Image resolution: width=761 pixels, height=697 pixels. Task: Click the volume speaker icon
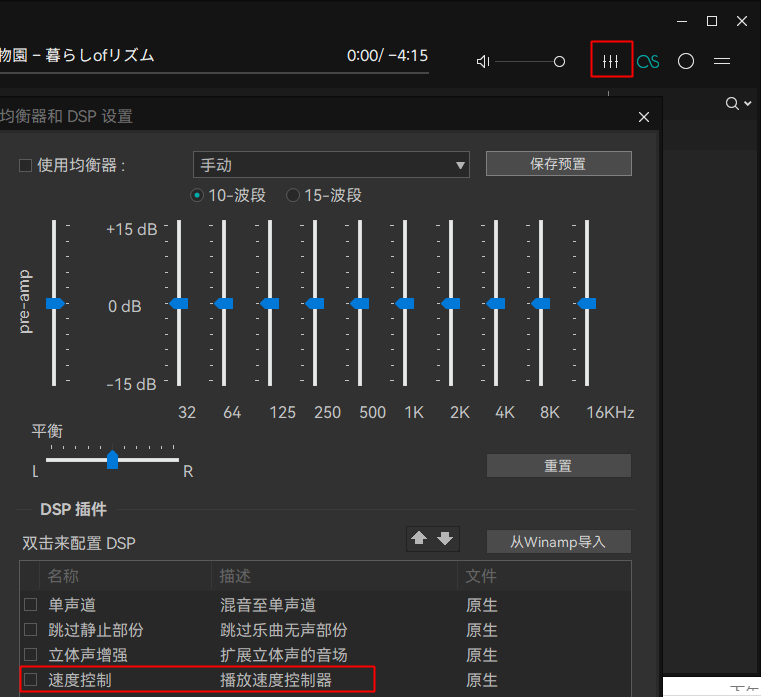(x=483, y=62)
